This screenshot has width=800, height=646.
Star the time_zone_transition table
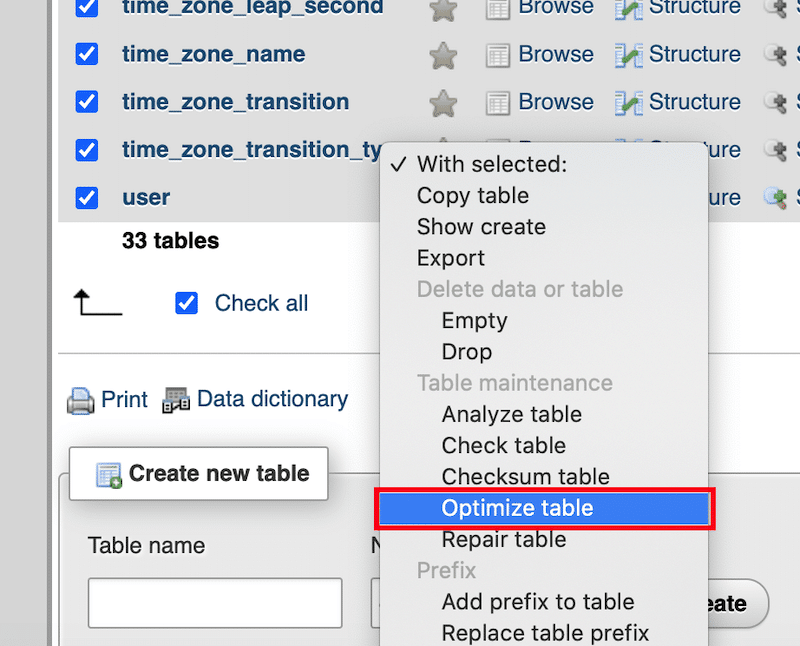(x=443, y=102)
